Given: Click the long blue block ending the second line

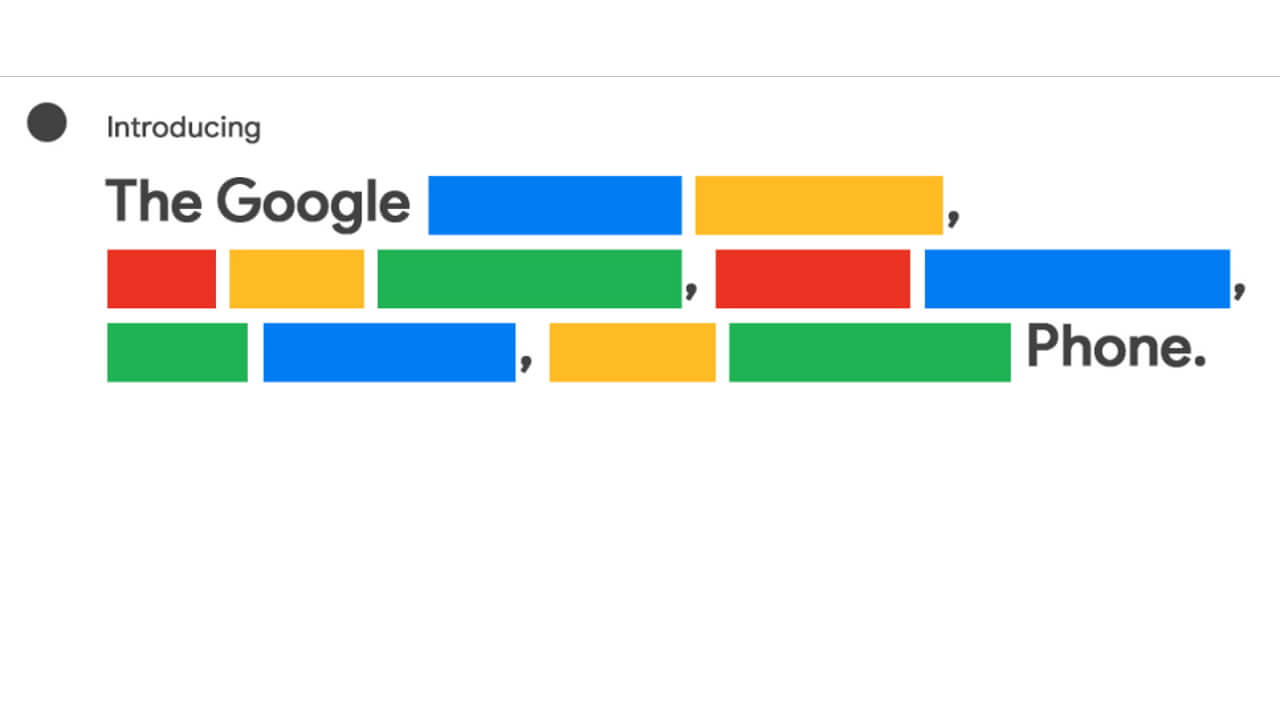Looking at the screenshot, I should 1077,279.
